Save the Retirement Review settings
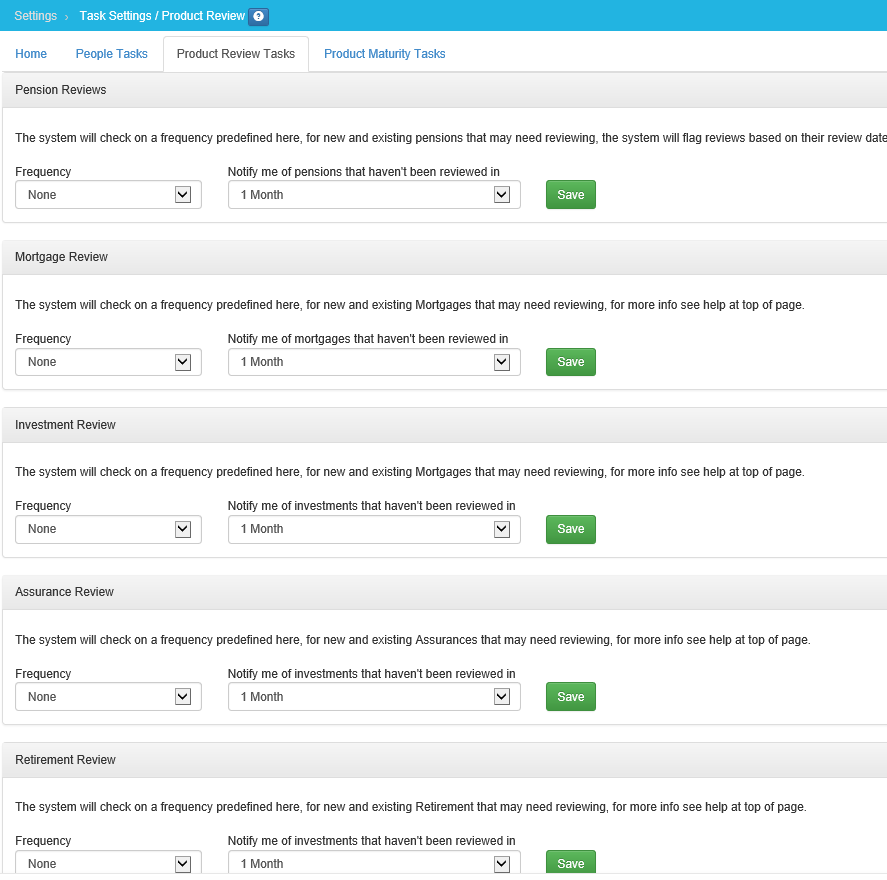Screen dimensions: 887x880 point(570,863)
